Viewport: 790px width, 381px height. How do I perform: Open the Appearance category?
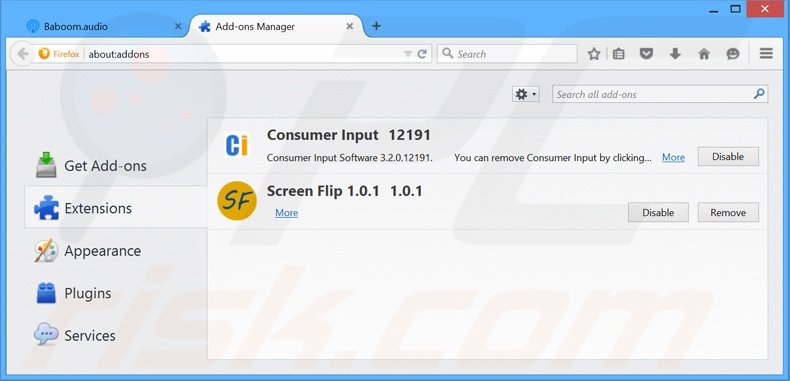pos(116,251)
